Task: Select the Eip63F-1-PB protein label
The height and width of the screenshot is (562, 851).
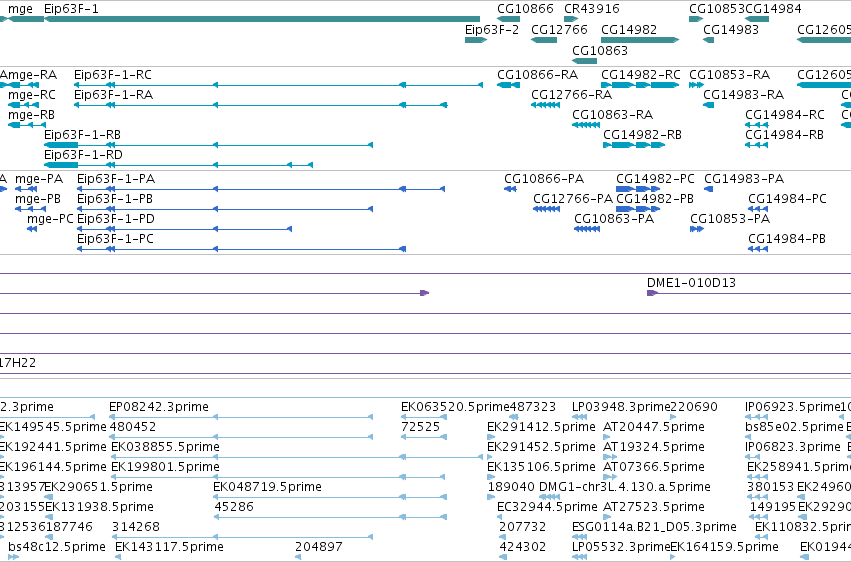Action: (115, 199)
